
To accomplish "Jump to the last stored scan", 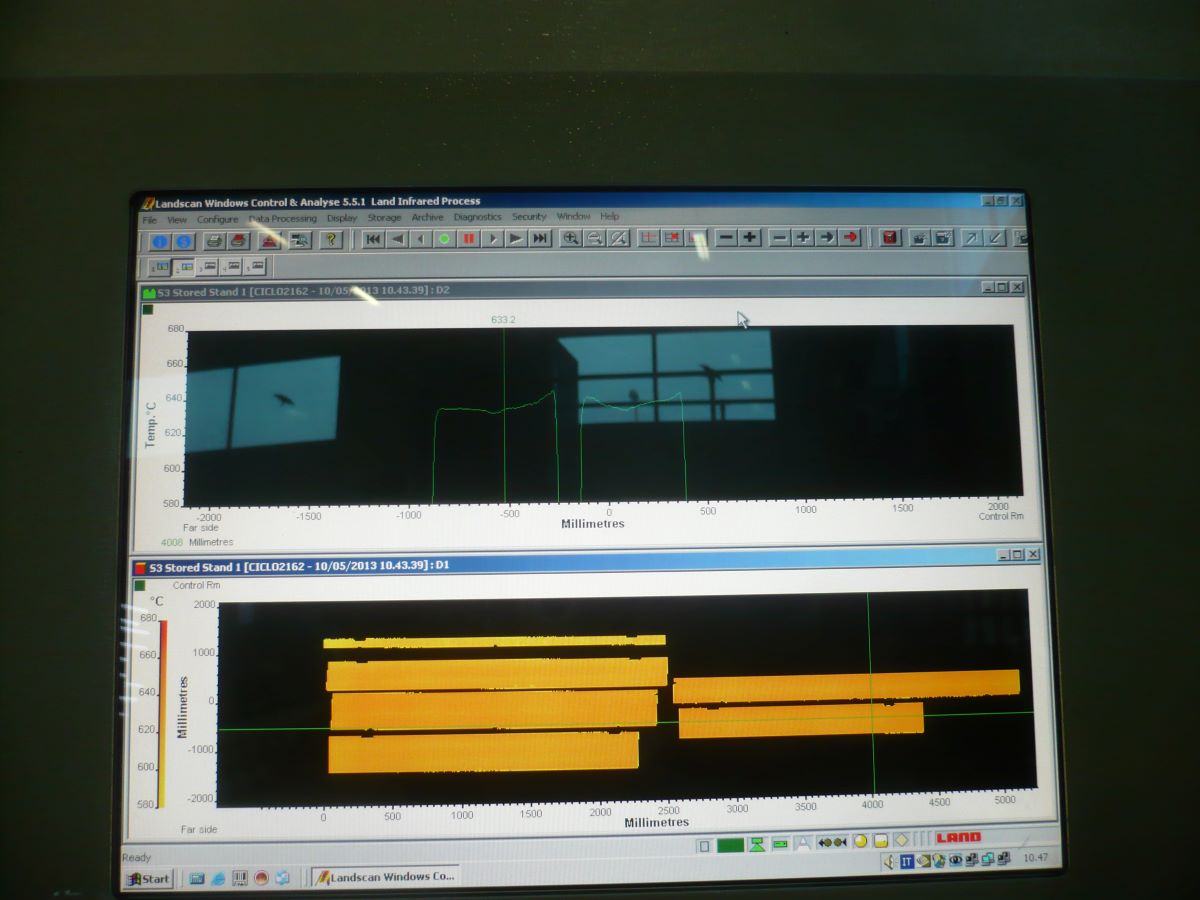I will pos(540,238).
